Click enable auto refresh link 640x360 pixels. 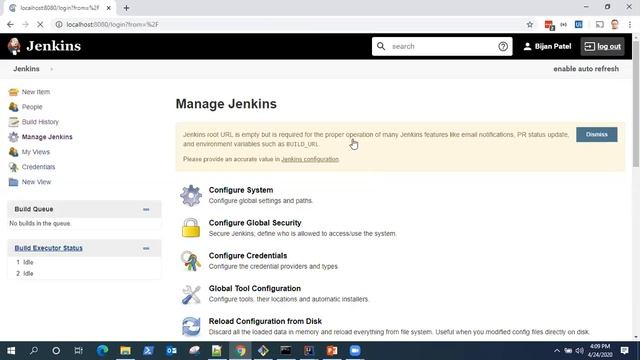586,69
